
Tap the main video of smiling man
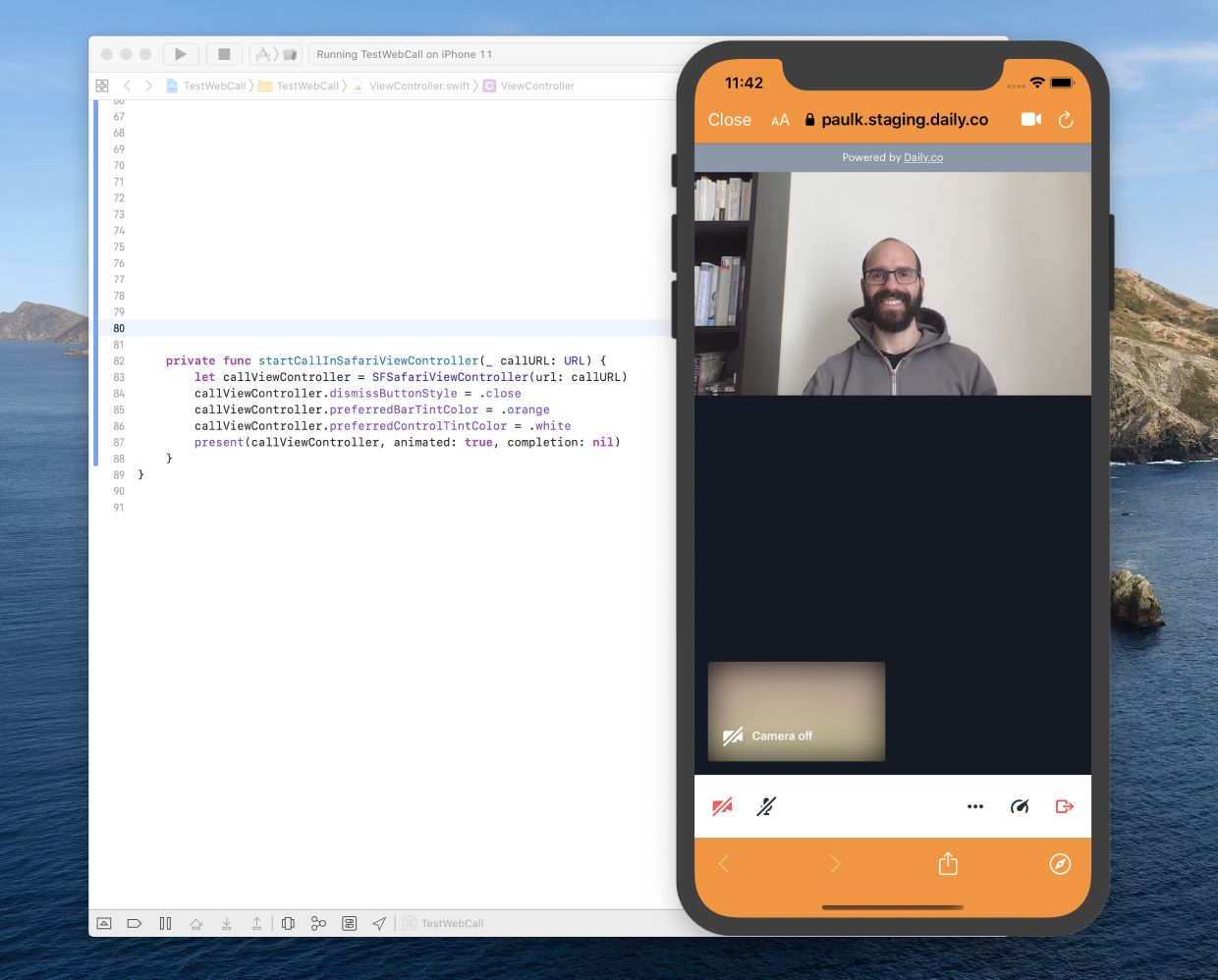pyautogui.click(x=893, y=284)
